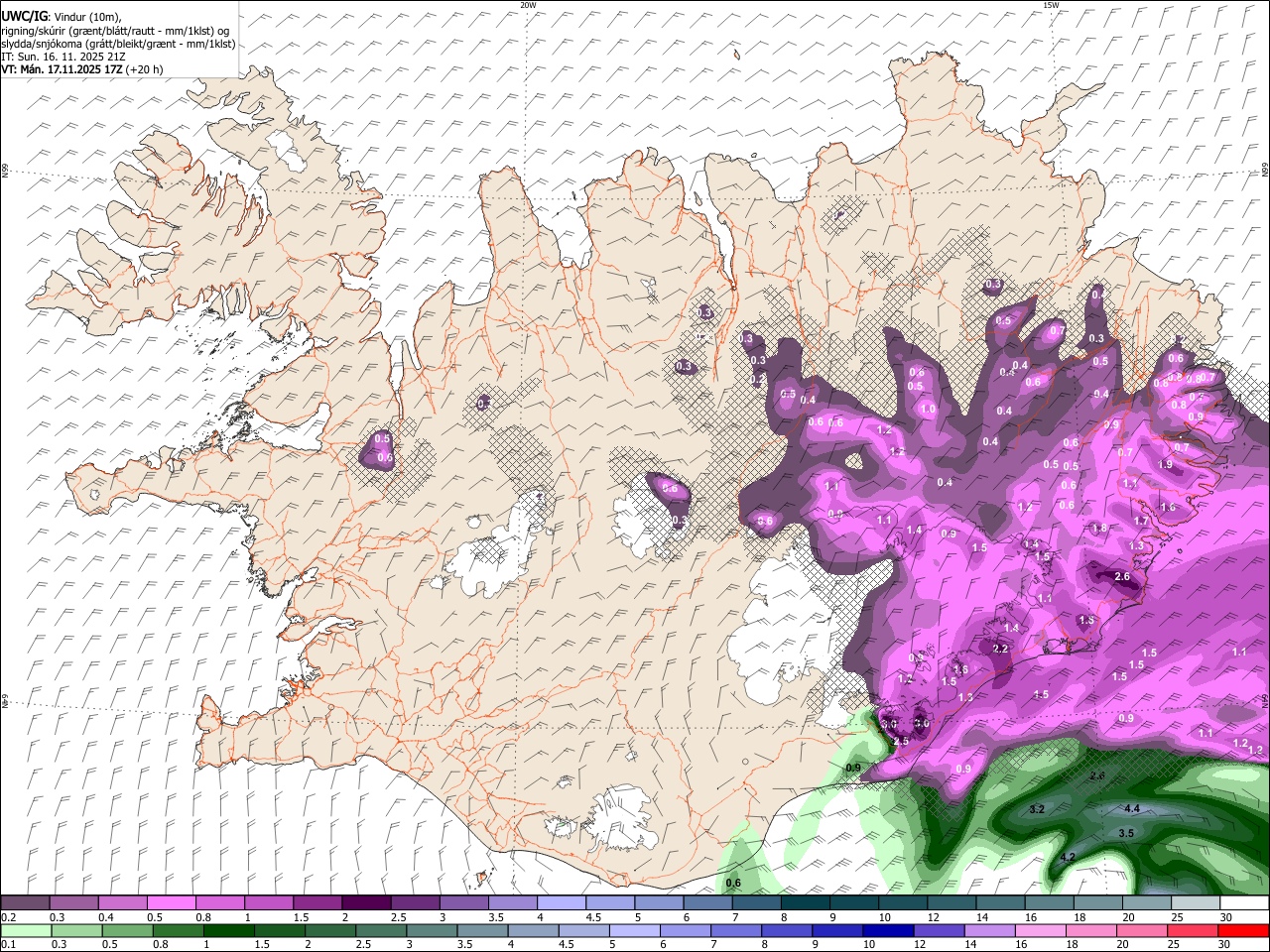Screen dimensions: 1270x952
Task: Click the 'slydda/snjókoma' legend description line
Action: [119, 44]
